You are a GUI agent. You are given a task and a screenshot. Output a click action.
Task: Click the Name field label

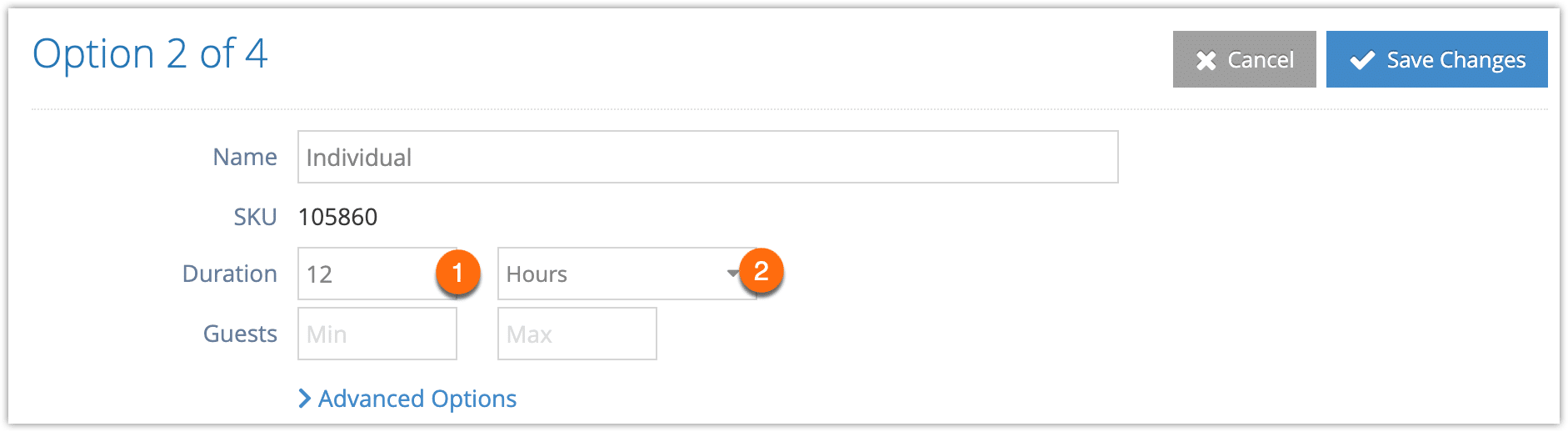245,157
